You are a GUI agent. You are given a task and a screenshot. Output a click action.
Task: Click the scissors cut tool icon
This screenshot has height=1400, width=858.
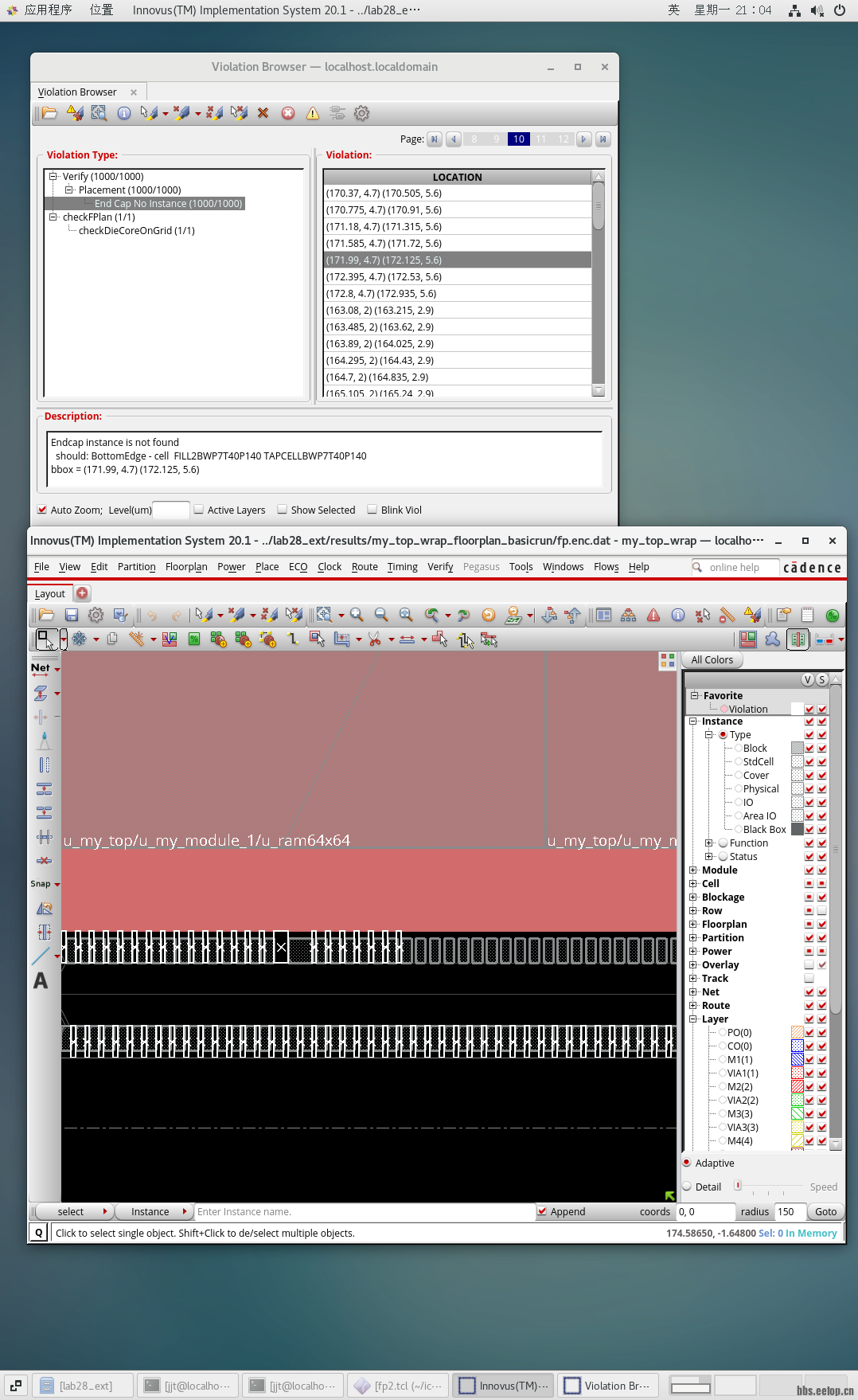tap(375, 639)
